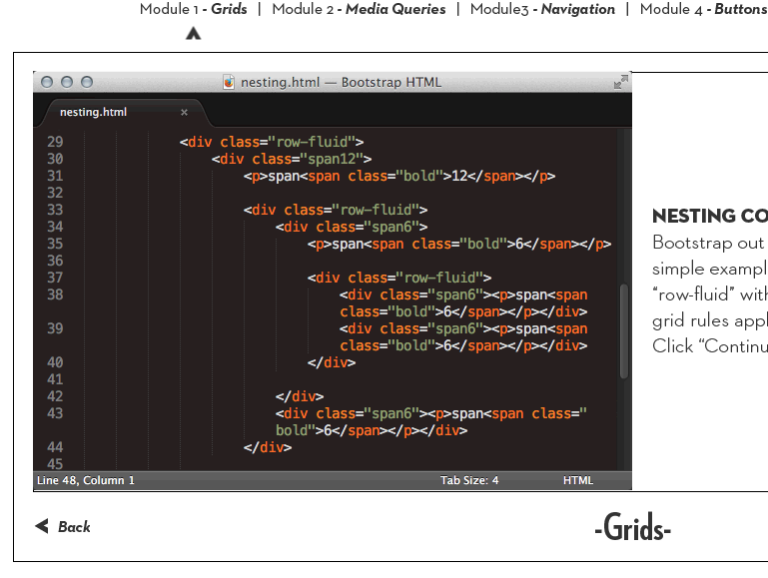The height and width of the screenshot is (578, 768).
Task: Click line number 33 in the gutter
Action: coord(55,210)
